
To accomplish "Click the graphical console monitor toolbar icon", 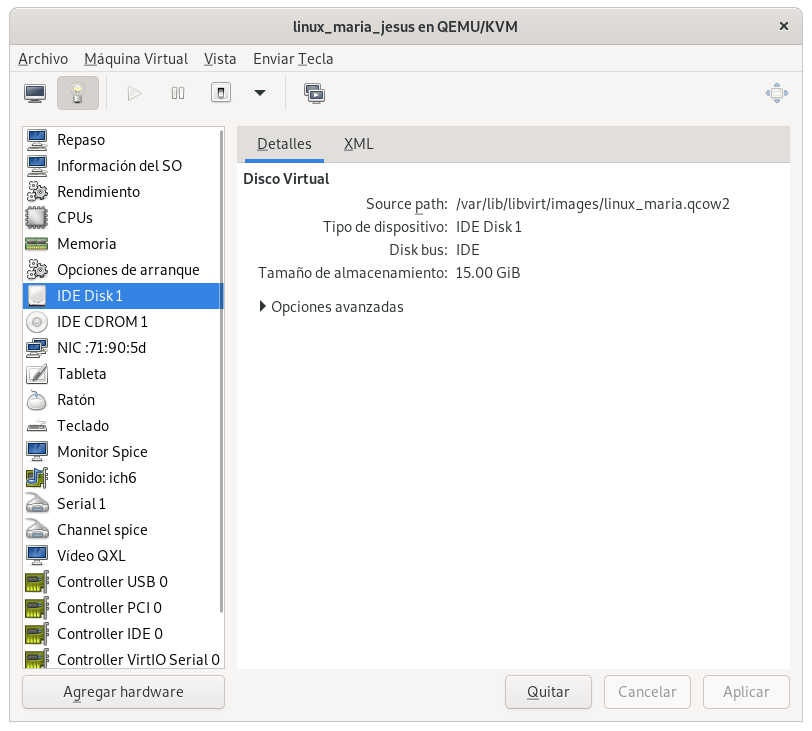I will pyautogui.click(x=35, y=93).
